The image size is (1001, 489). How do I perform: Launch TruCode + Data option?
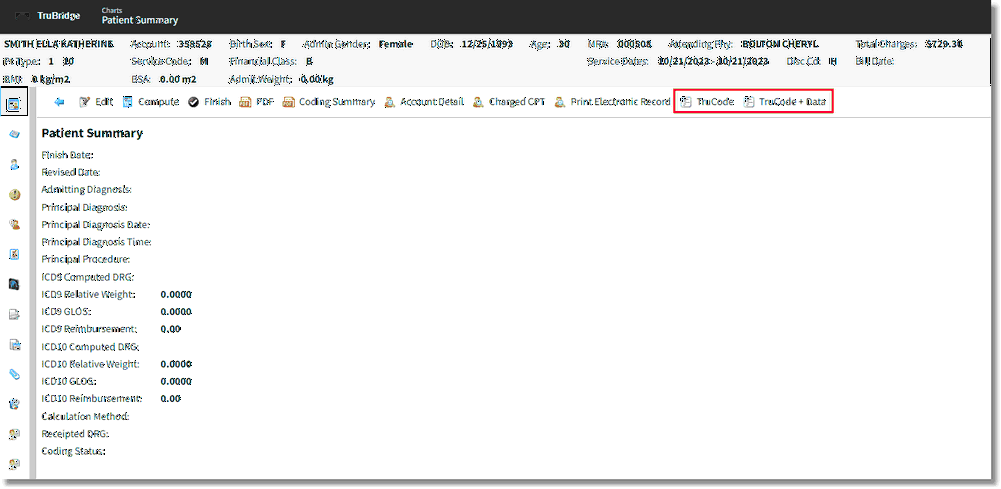pos(785,102)
